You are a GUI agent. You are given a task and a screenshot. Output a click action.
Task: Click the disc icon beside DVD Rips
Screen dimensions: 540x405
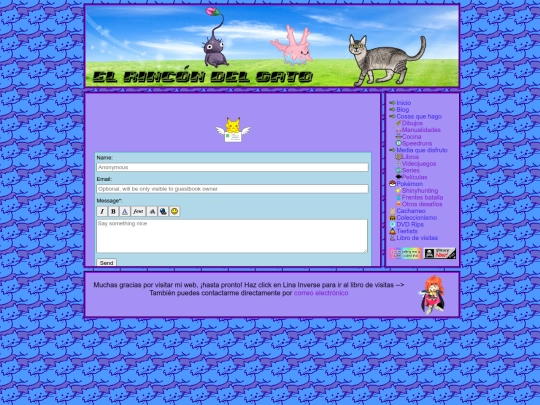392,224
